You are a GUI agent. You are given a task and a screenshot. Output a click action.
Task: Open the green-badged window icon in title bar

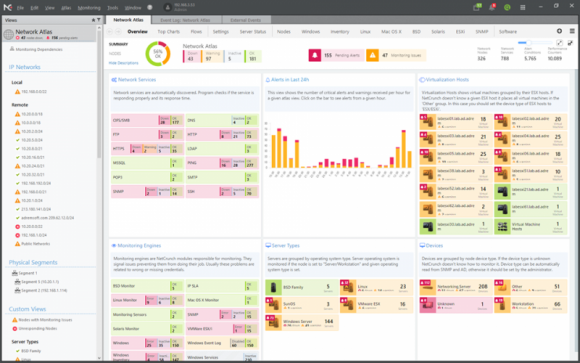click(477, 7)
